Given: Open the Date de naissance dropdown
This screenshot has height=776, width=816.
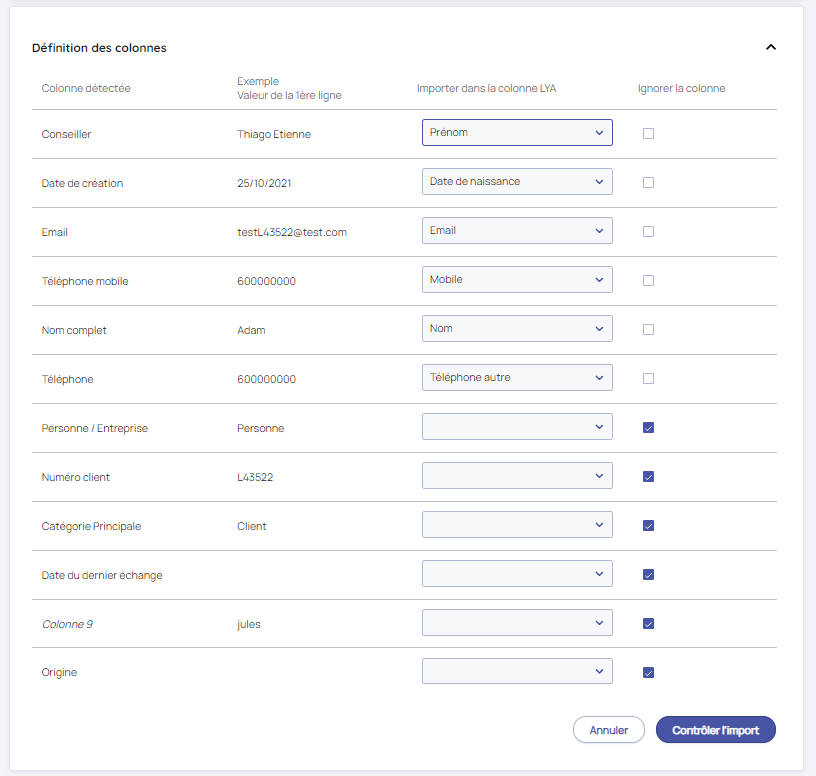Looking at the screenshot, I should pyautogui.click(x=517, y=182).
